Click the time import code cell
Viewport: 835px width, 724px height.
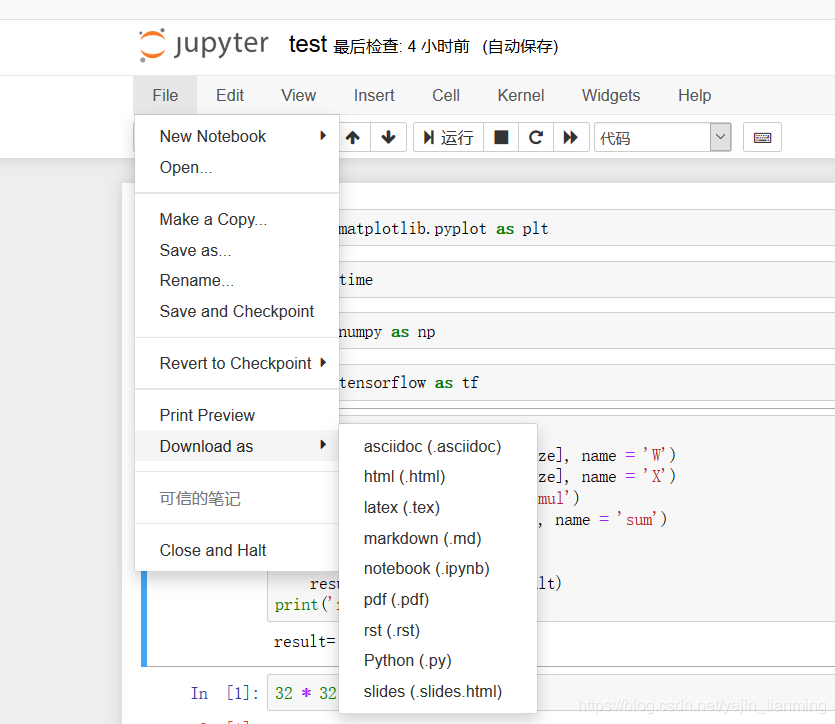point(586,279)
